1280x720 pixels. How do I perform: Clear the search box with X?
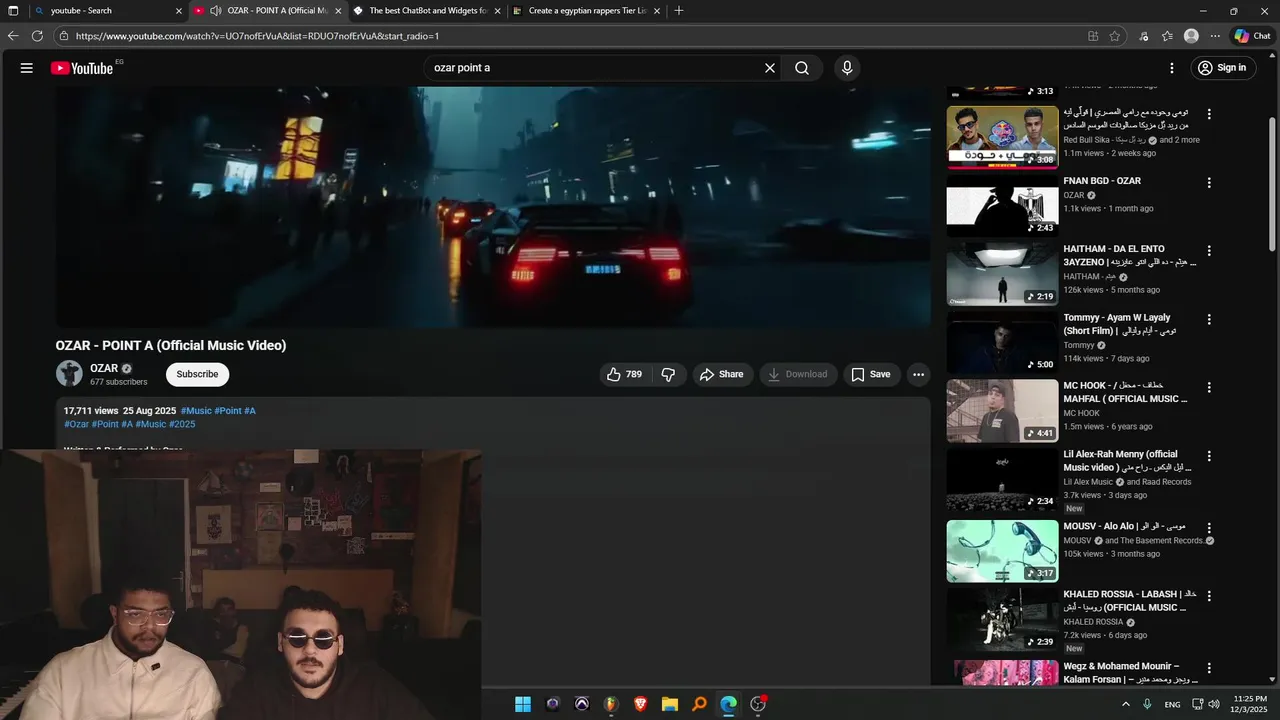[x=770, y=68]
